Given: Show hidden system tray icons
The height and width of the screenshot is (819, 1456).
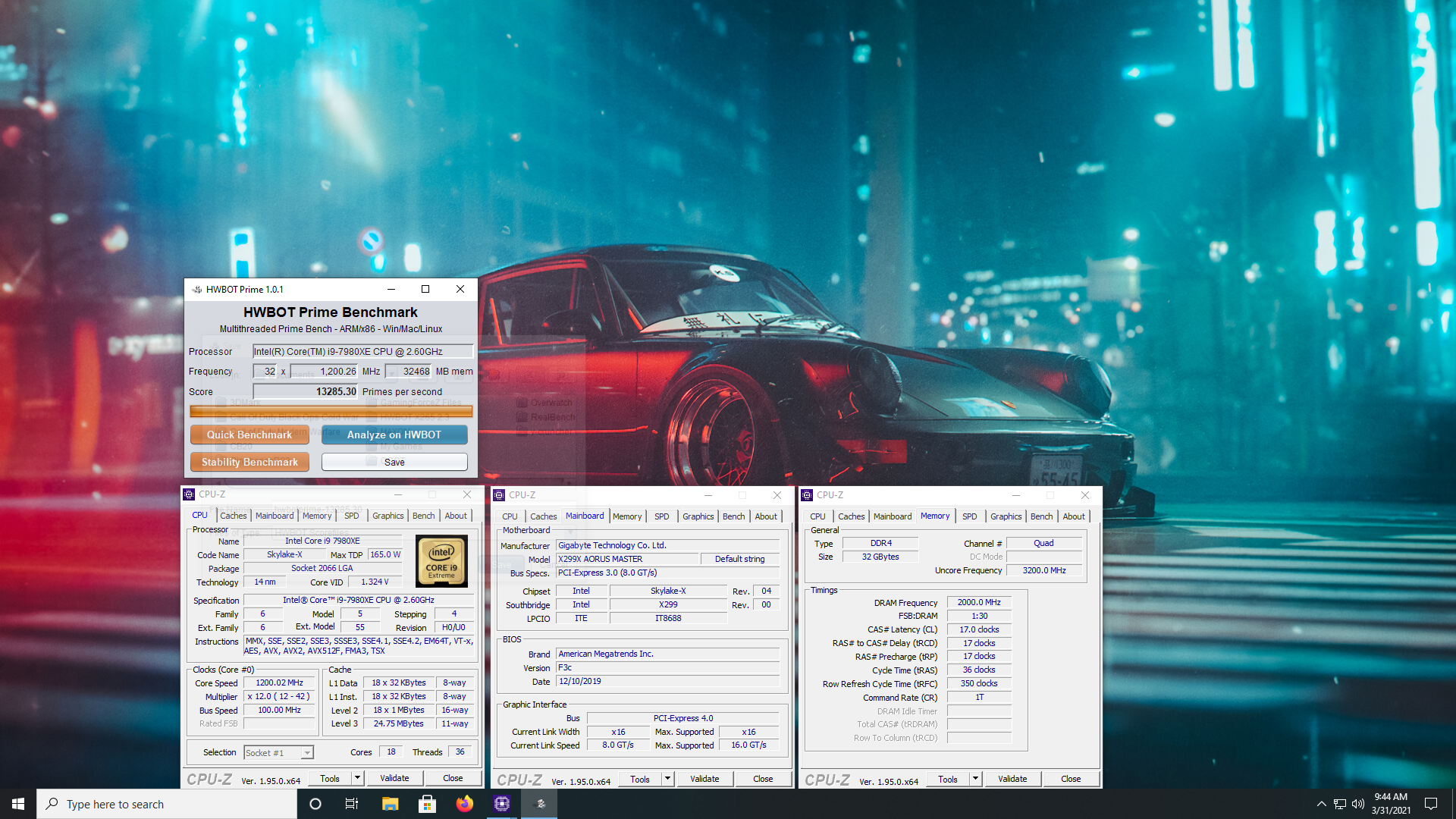Looking at the screenshot, I should pos(1321,804).
